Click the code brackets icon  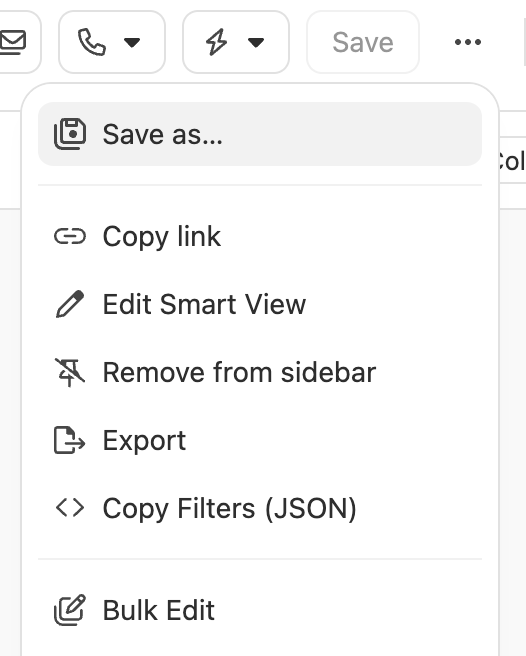[70, 508]
